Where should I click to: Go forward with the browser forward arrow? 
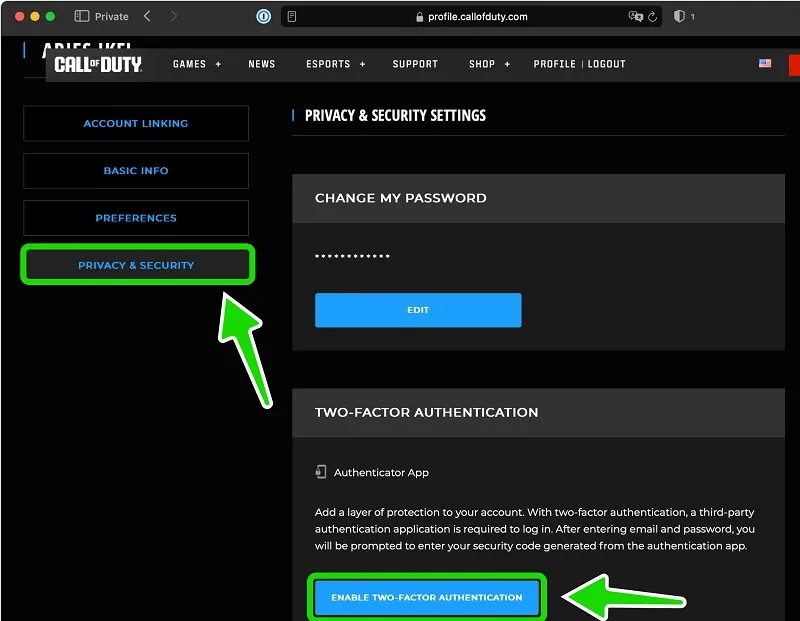(x=174, y=16)
